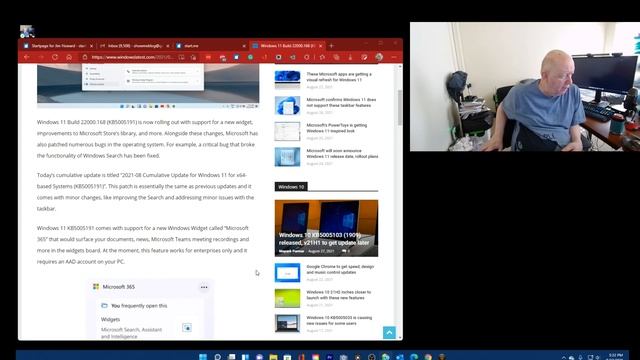Open a new browser tab
The width and height of the screenshot is (640, 360).
pos(331,46)
